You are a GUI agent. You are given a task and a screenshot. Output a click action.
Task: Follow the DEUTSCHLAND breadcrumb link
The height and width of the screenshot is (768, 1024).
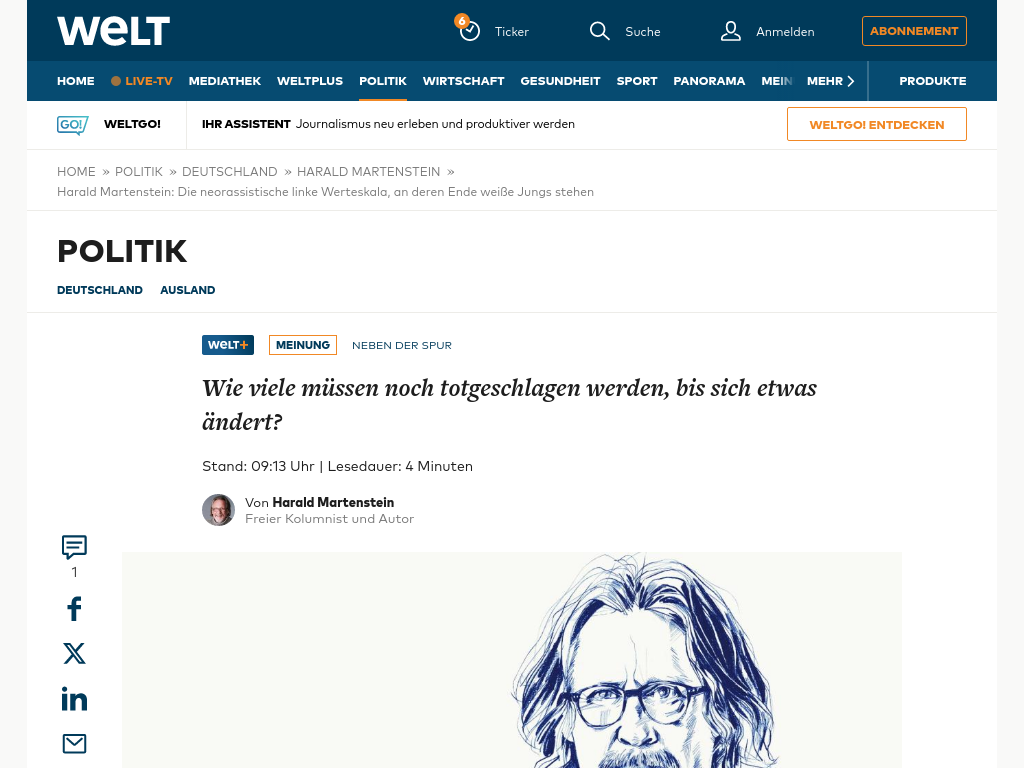pyautogui.click(x=229, y=172)
